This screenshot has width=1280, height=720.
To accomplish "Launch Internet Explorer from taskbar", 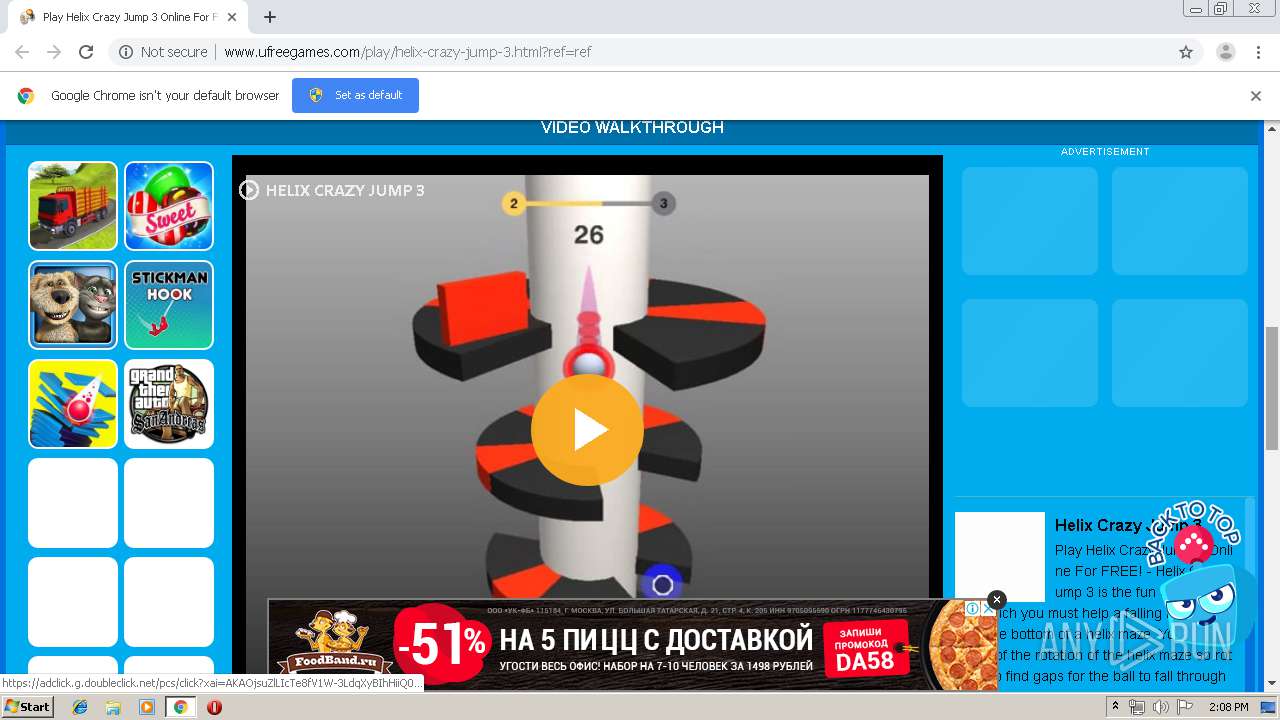I will coord(80,707).
